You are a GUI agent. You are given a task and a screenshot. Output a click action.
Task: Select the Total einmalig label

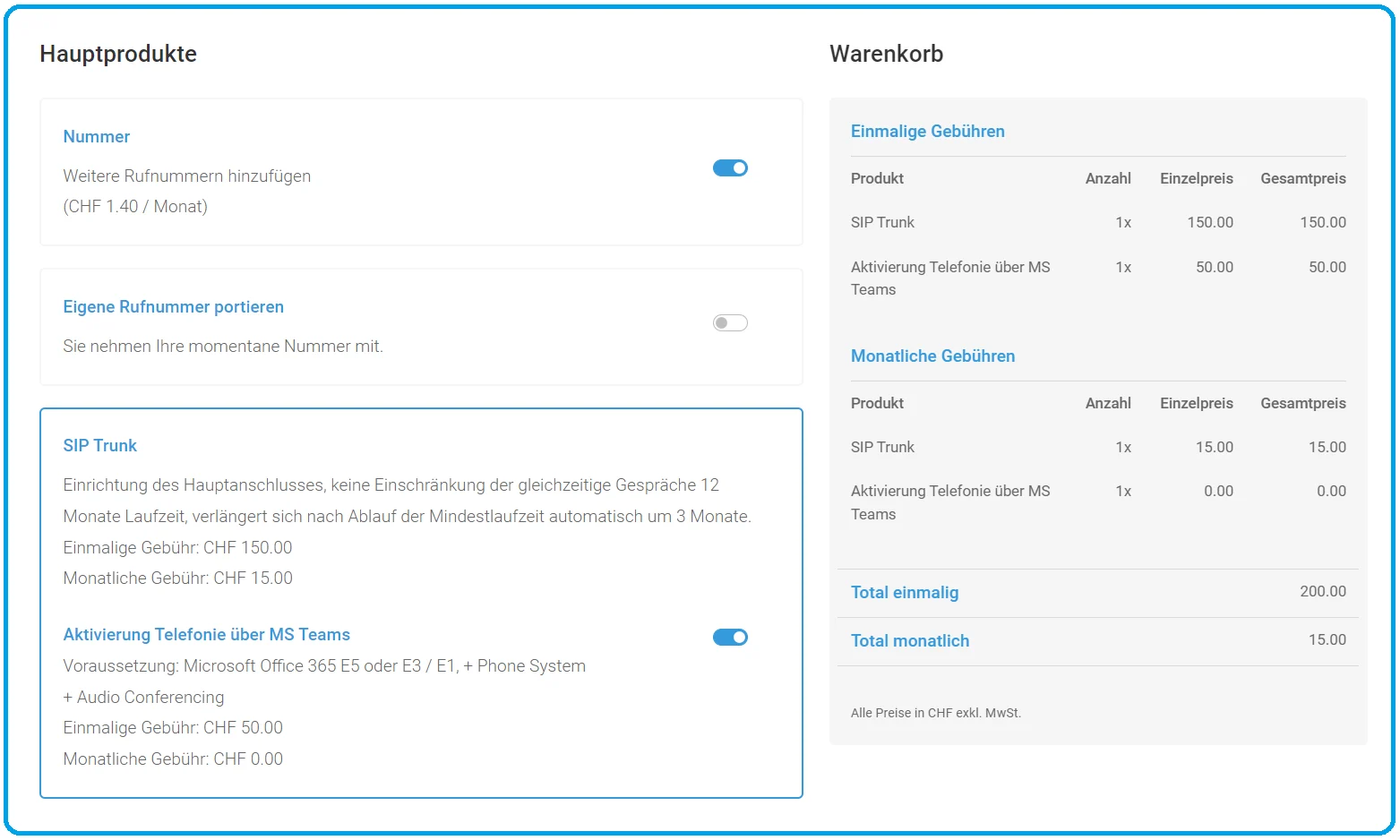(905, 593)
